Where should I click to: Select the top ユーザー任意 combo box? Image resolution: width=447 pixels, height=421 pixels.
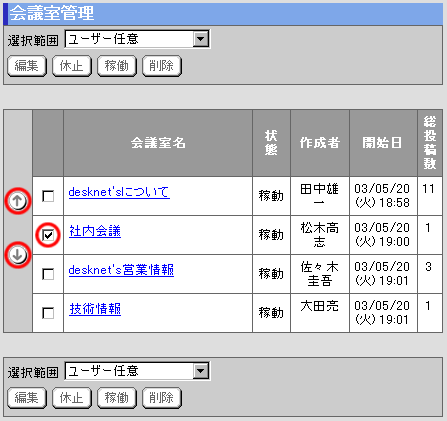point(137,39)
